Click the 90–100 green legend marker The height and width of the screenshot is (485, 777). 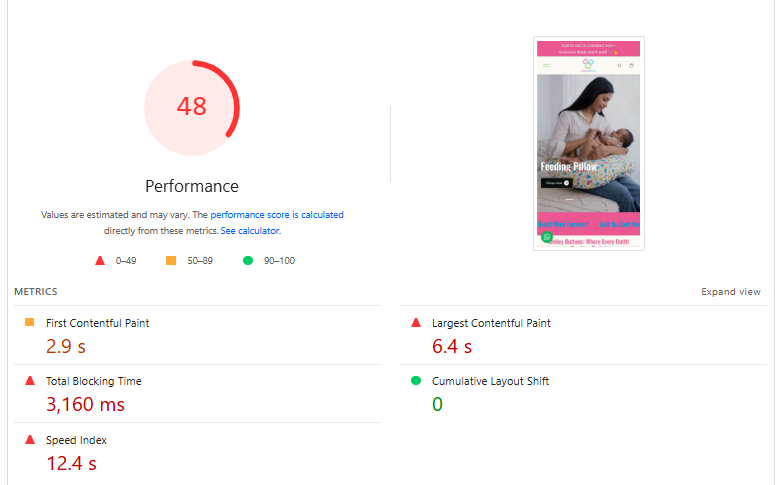(x=247, y=261)
